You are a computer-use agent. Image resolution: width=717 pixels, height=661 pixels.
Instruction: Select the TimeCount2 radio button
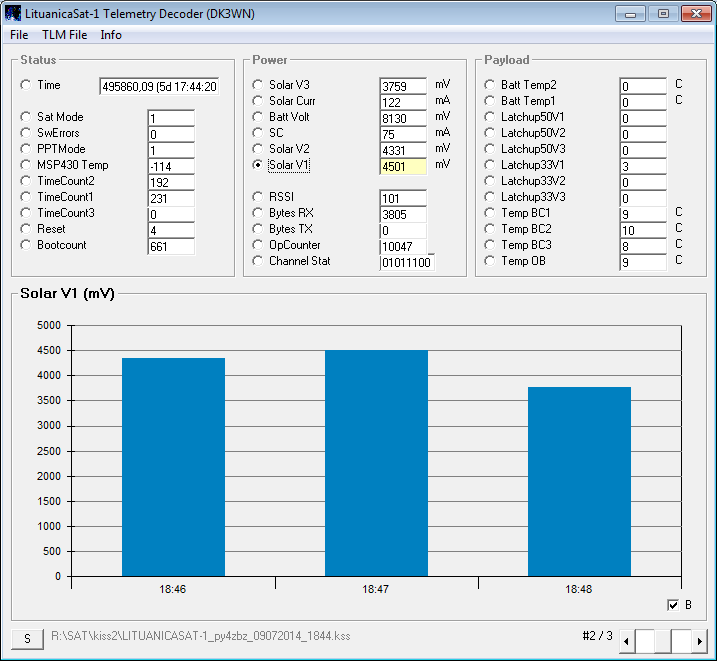pyautogui.click(x=26, y=181)
